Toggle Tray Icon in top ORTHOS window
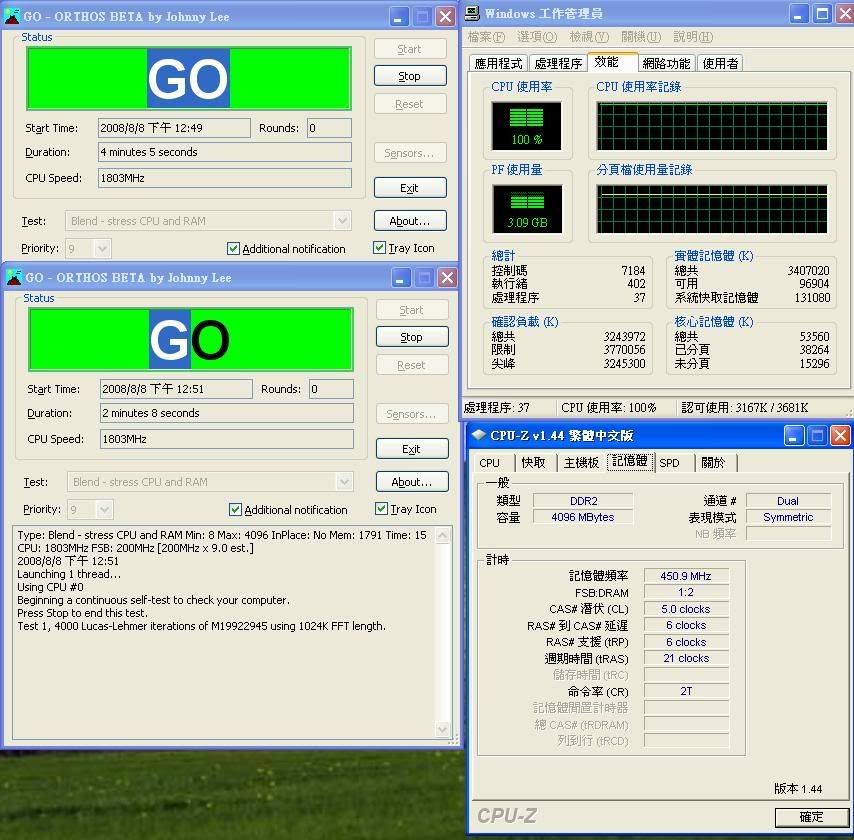This screenshot has height=840, width=854. click(380, 248)
